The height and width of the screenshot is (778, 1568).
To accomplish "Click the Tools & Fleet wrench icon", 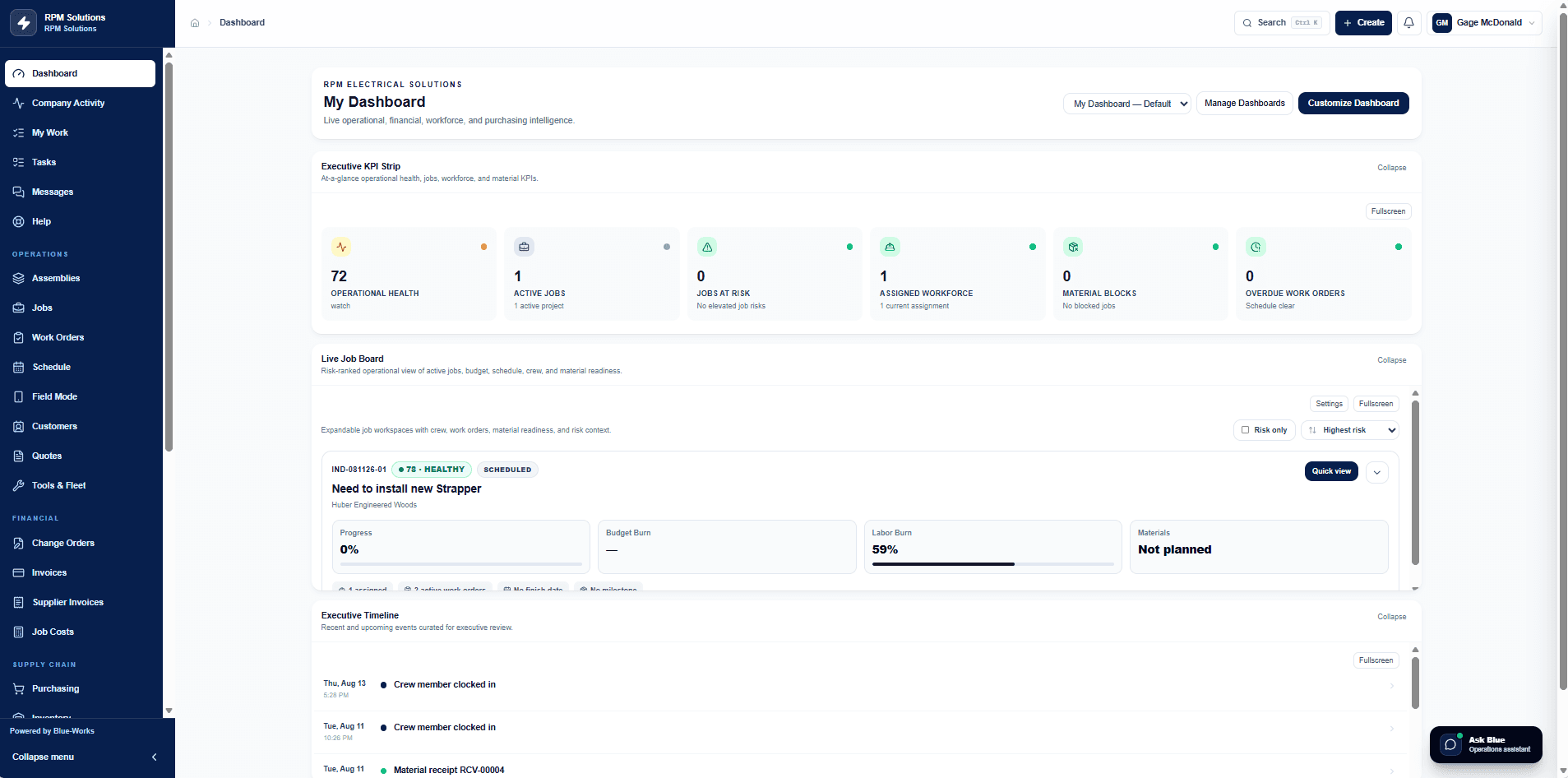I will click(x=19, y=486).
